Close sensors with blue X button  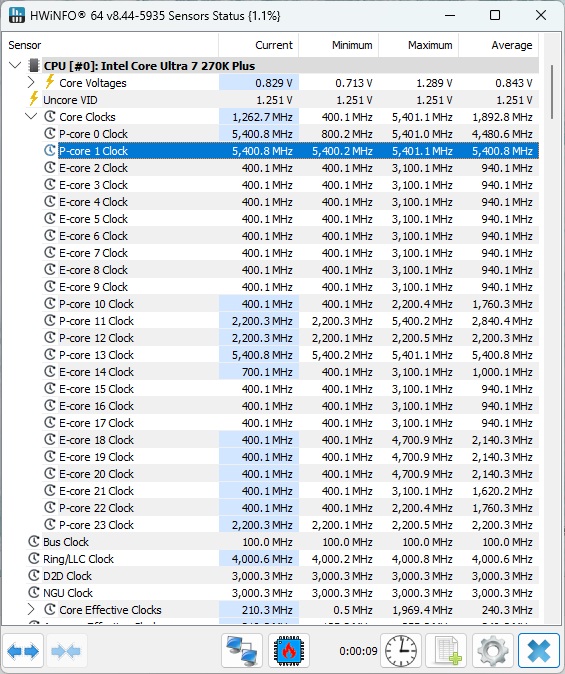click(x=539, y=651)
